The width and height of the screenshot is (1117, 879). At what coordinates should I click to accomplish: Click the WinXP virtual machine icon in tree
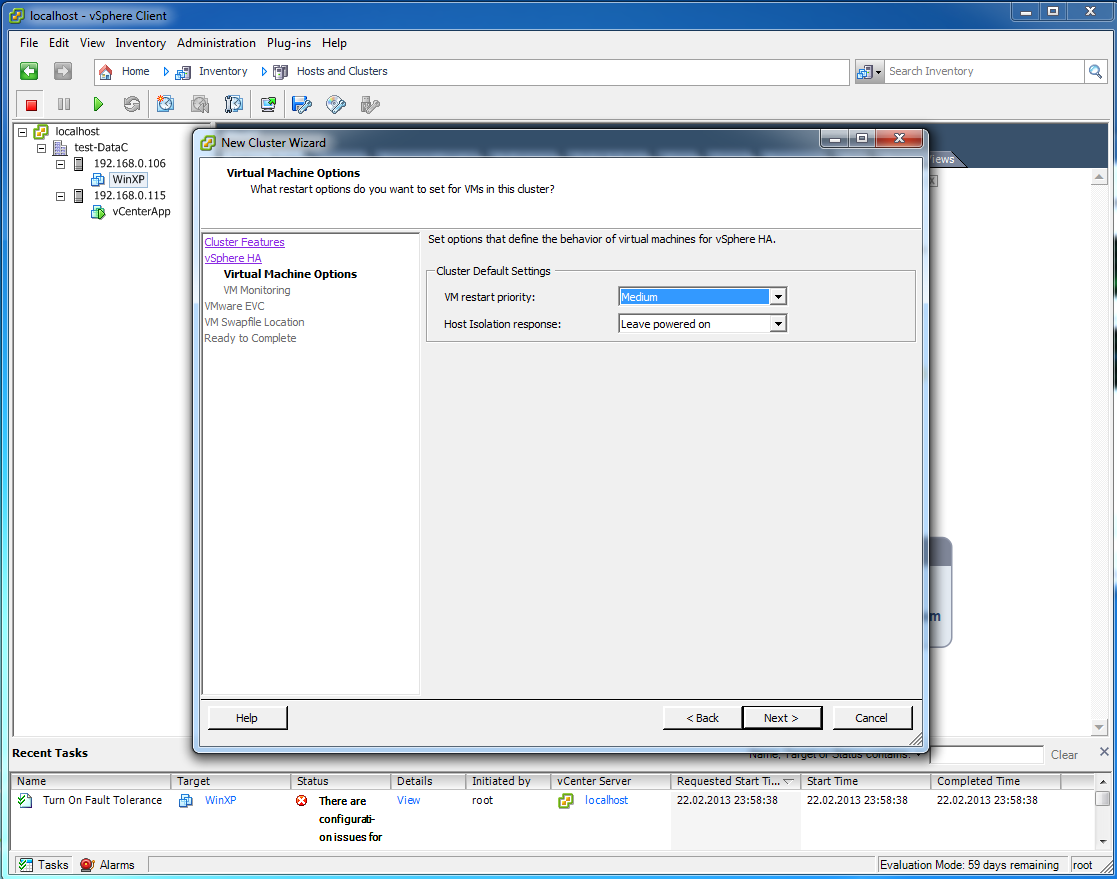(98, 180)
